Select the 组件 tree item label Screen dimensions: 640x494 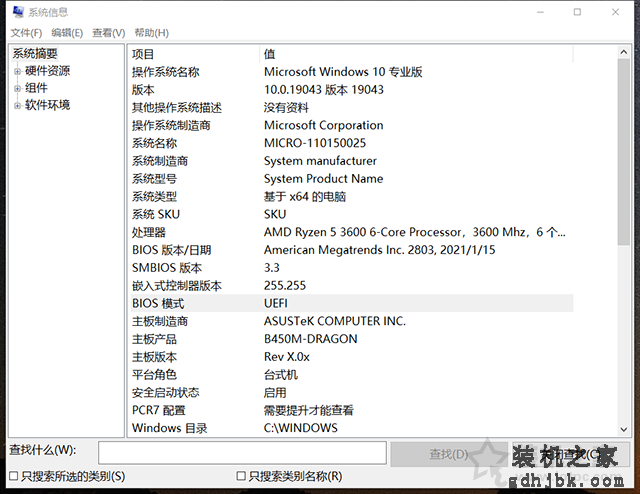[x=36, y=88]
